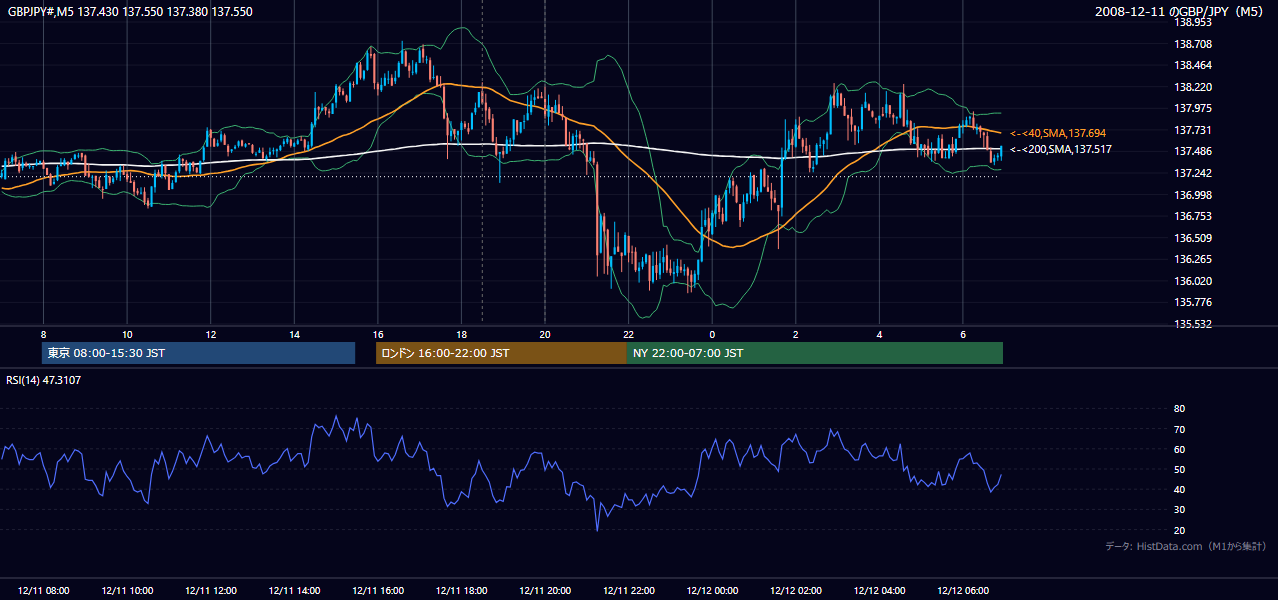Click the RSI scale value 60
The image size is (1278, 600).
[x=1179, y=449]
